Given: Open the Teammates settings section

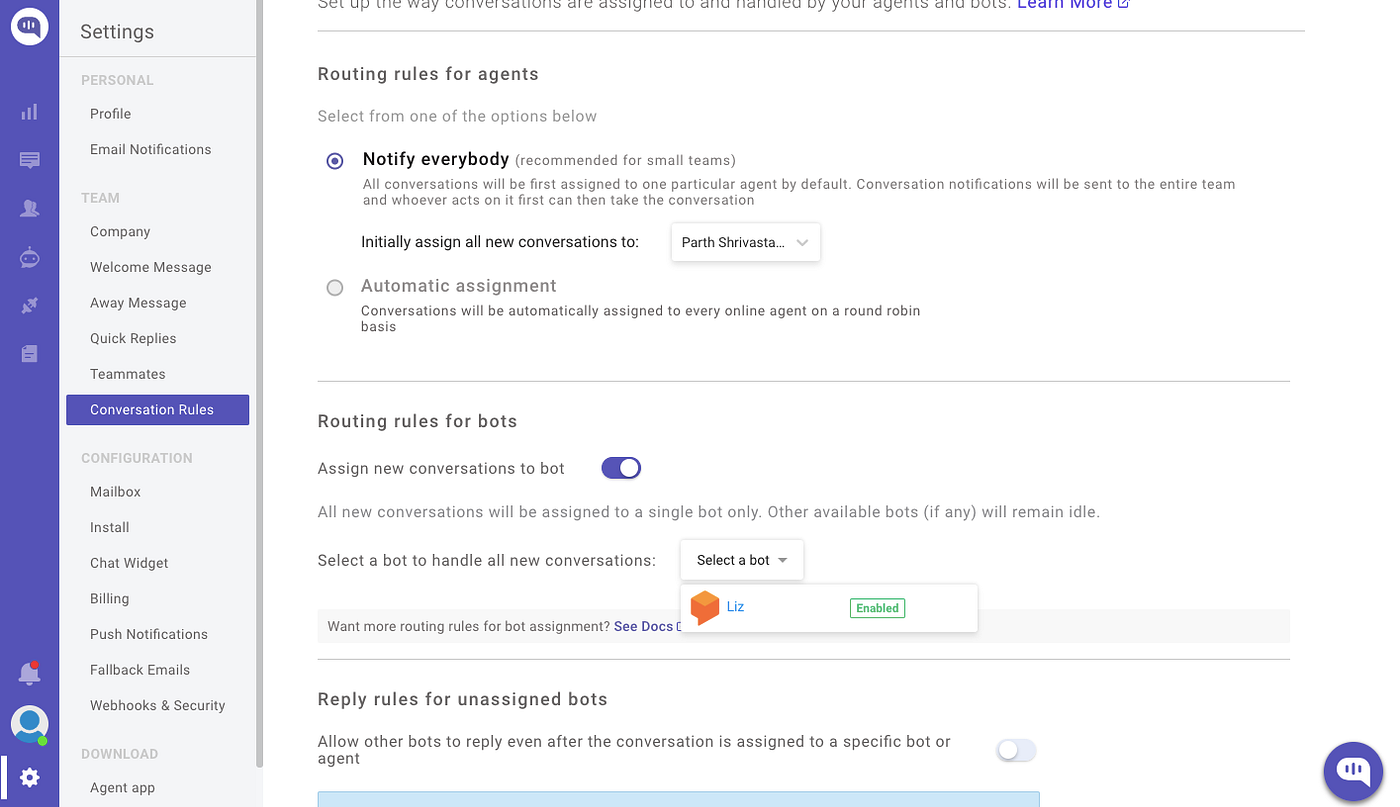Looking at the screenshot, I should tap(127, 373).
